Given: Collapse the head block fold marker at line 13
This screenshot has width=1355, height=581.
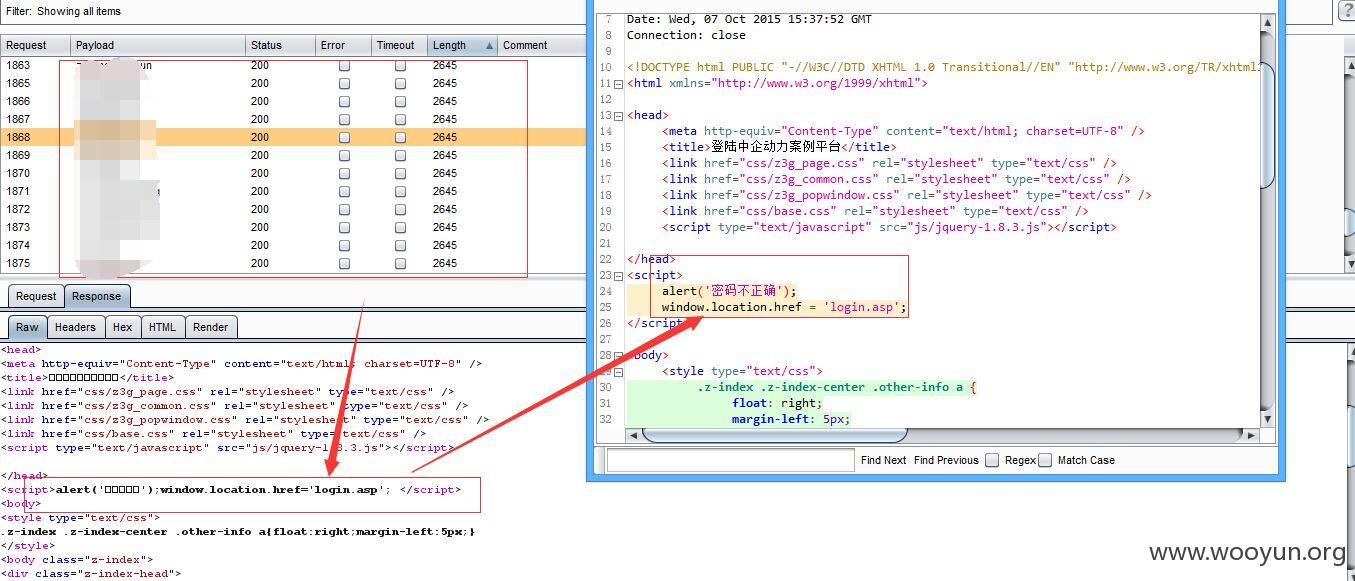Looking at the screenshot, I should pos(618,115).
